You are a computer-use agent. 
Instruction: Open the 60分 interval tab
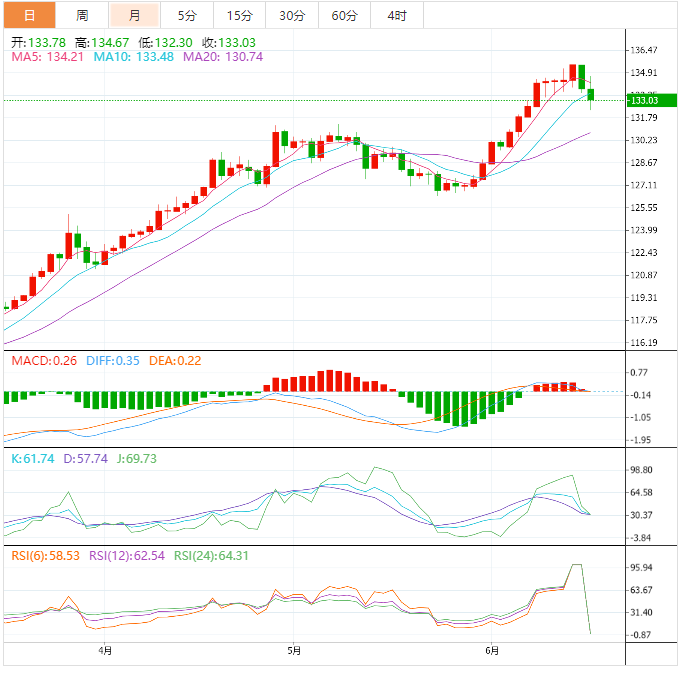click(344, 15)
